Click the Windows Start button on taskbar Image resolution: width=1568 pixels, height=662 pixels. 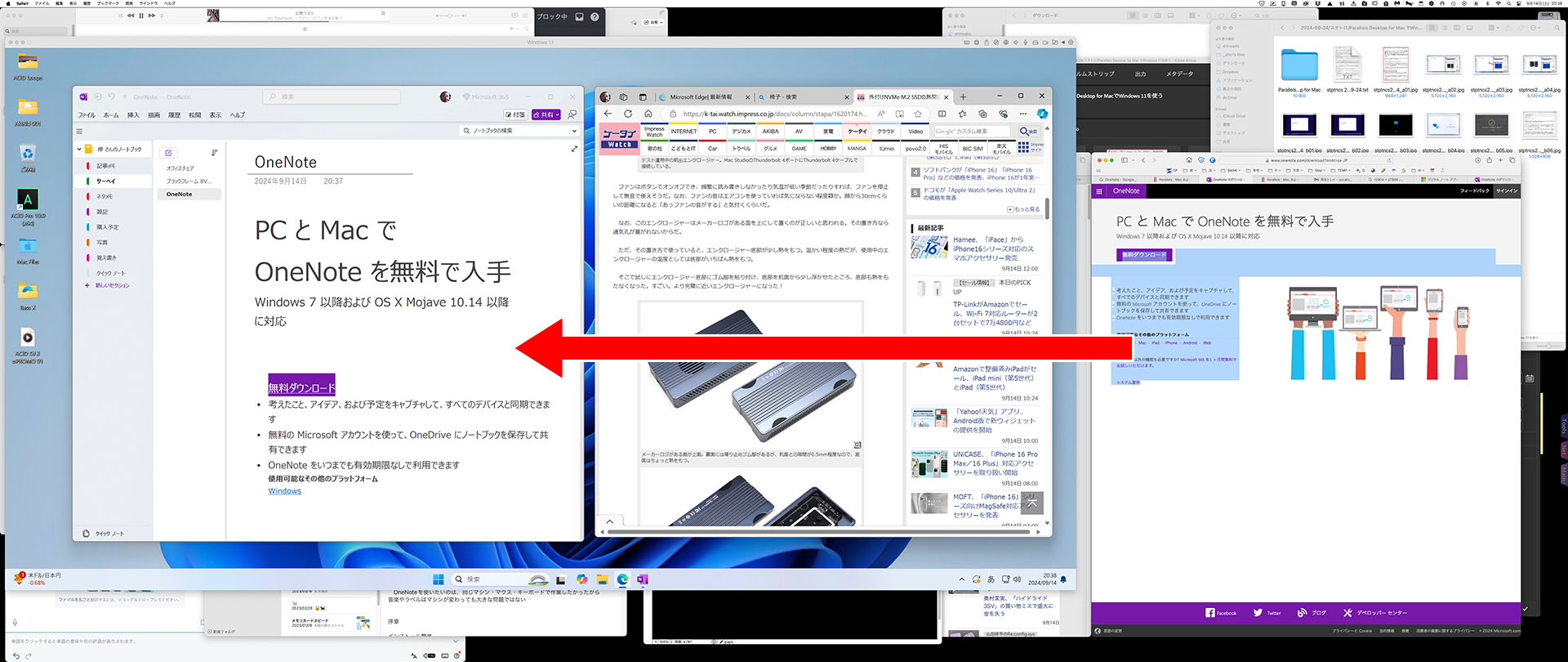[x=439, y=579]
